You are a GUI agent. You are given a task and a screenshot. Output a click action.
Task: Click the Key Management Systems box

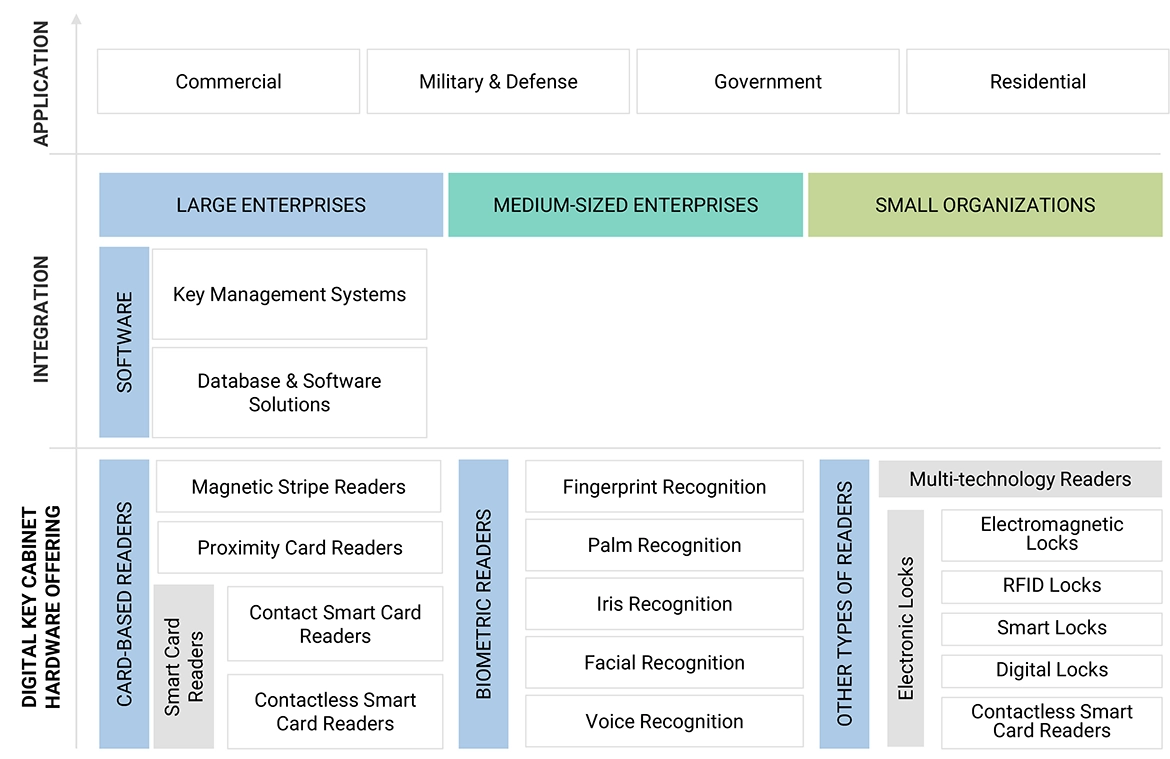pyautogui.click(x=289, y=294)
